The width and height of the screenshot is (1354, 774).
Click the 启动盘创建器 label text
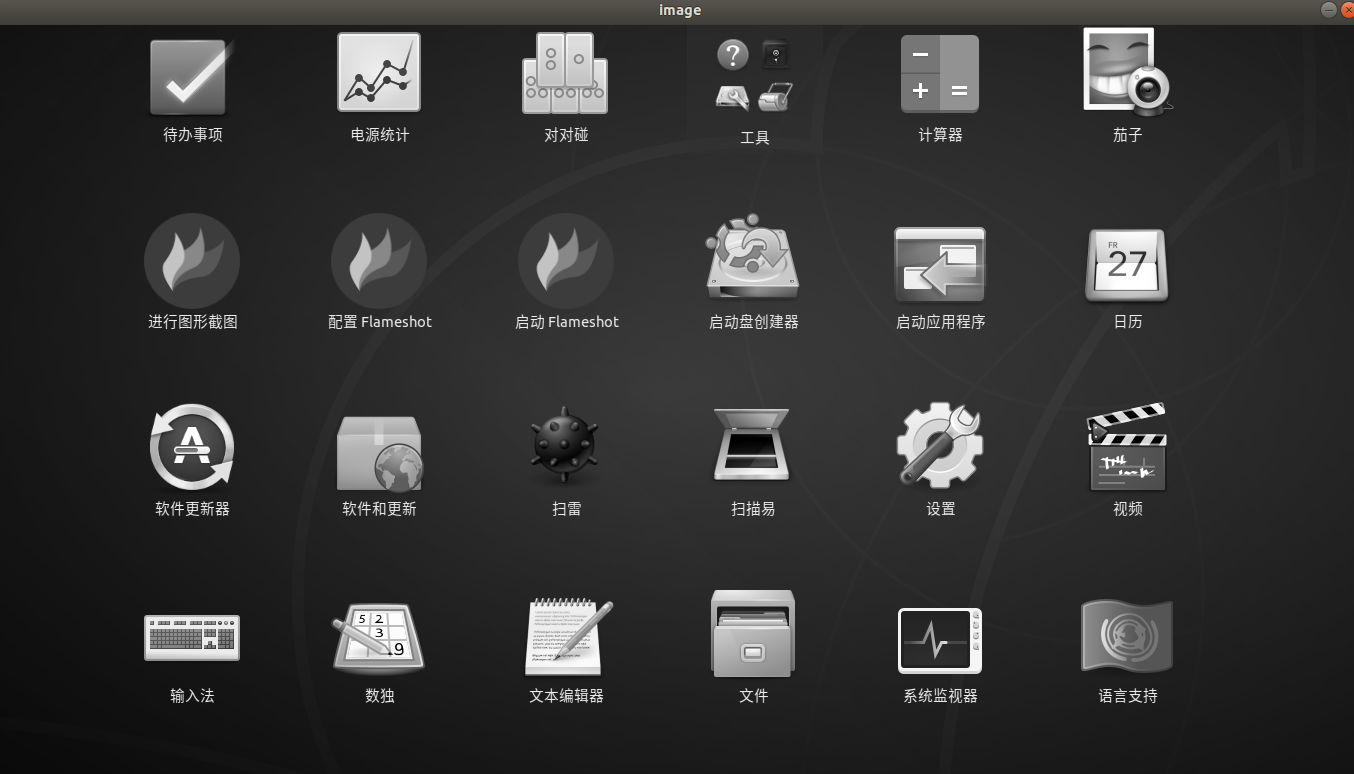click(754, 322)
